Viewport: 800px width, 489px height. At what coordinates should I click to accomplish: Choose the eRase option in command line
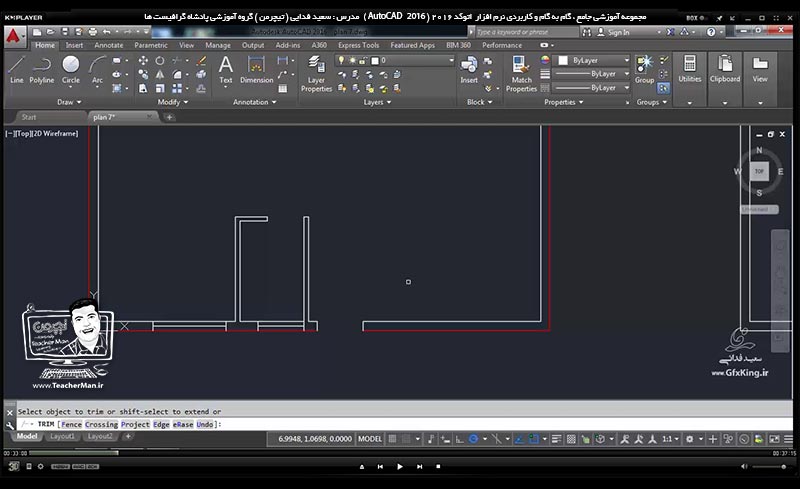coord(183,424)
